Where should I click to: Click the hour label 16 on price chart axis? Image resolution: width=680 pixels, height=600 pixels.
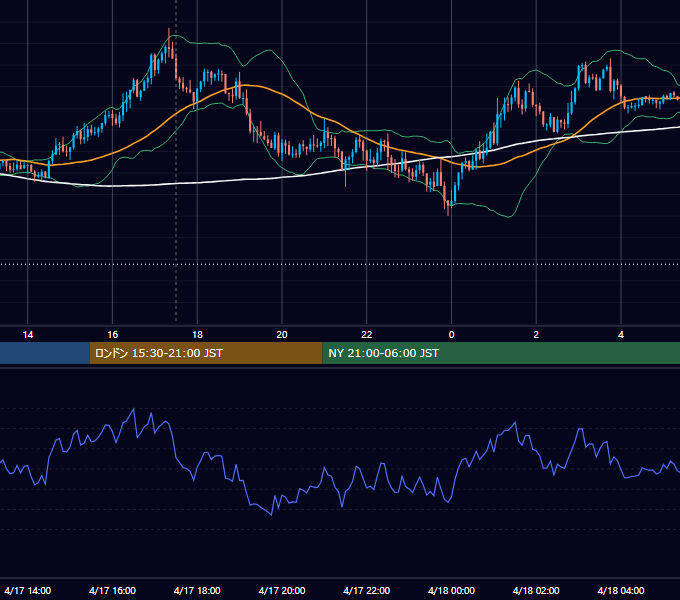tap(112, 335)
